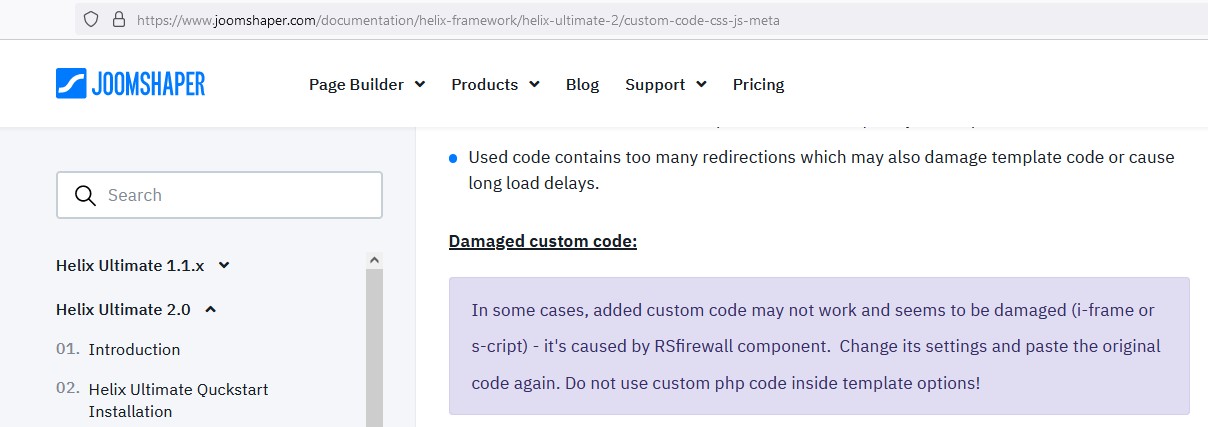Go to the Blog page
The height and width of the screenshot is (427, 1208).
click(x=582, y=85)
